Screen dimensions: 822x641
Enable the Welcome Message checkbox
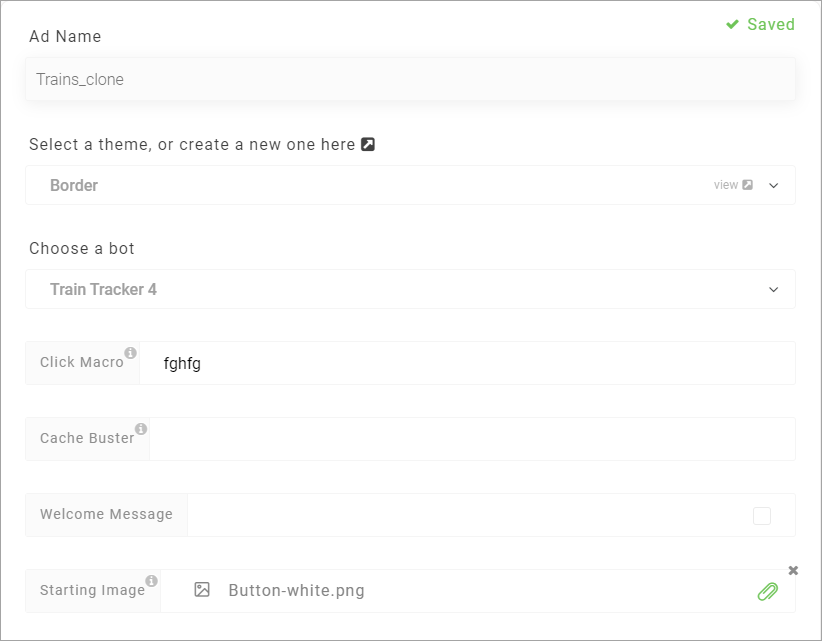coord(762,516)
